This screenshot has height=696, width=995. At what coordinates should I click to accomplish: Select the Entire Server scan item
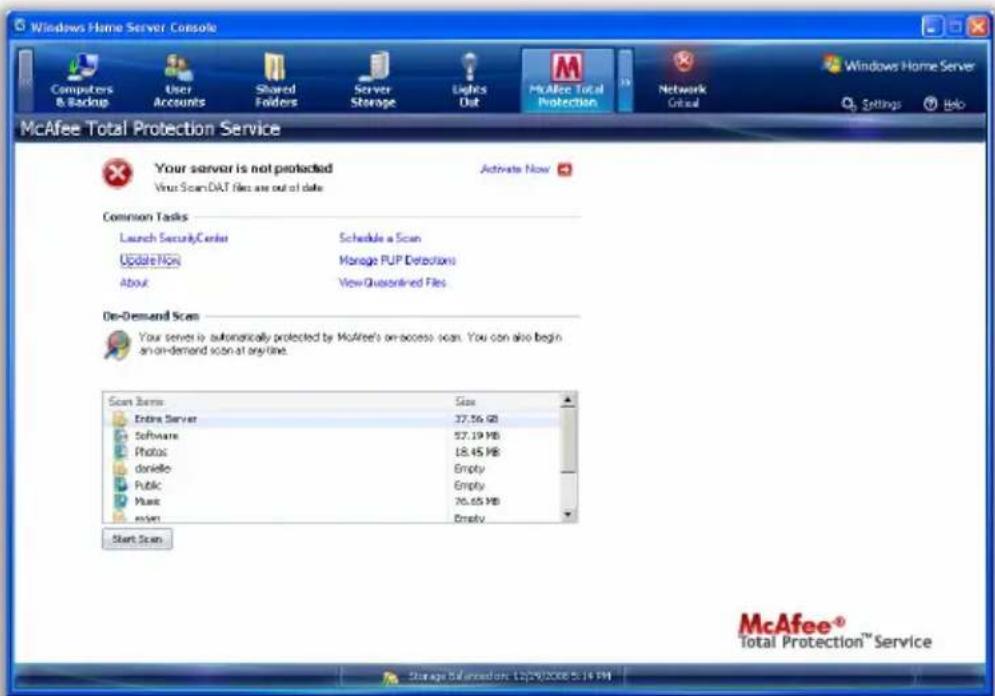[x=331, y=419]
